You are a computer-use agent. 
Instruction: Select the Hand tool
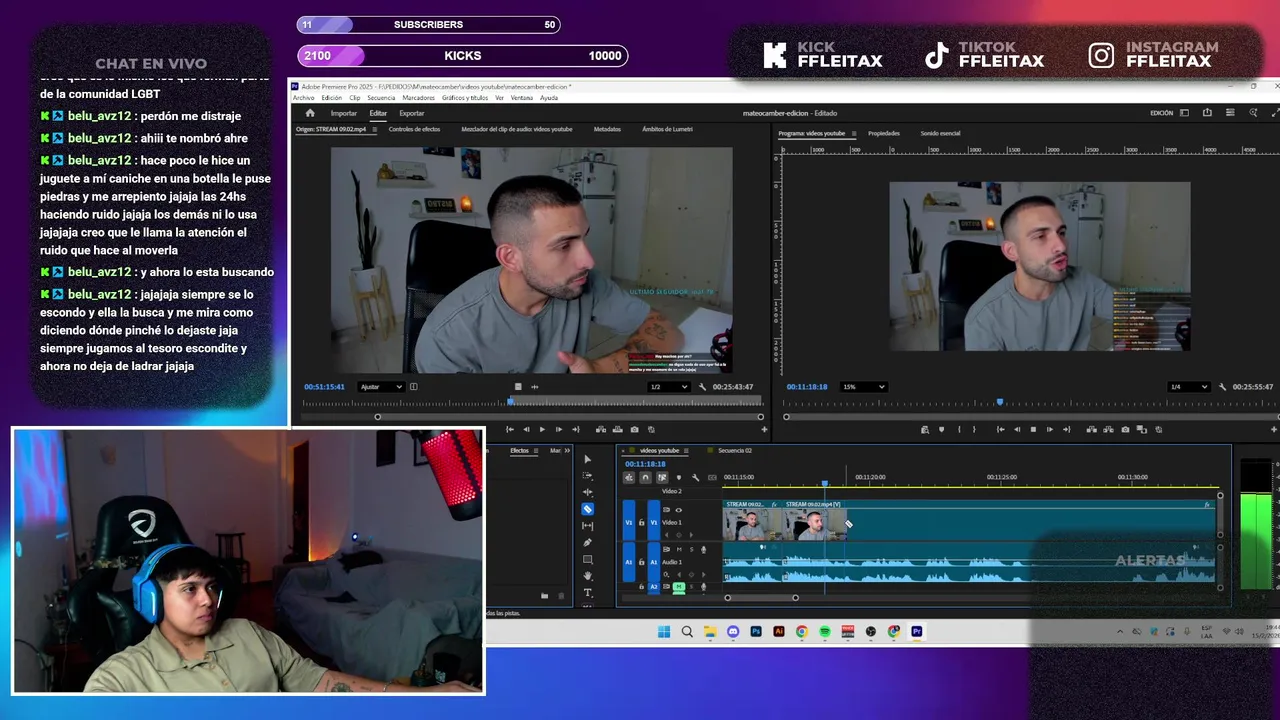click(x=587, y=576)
